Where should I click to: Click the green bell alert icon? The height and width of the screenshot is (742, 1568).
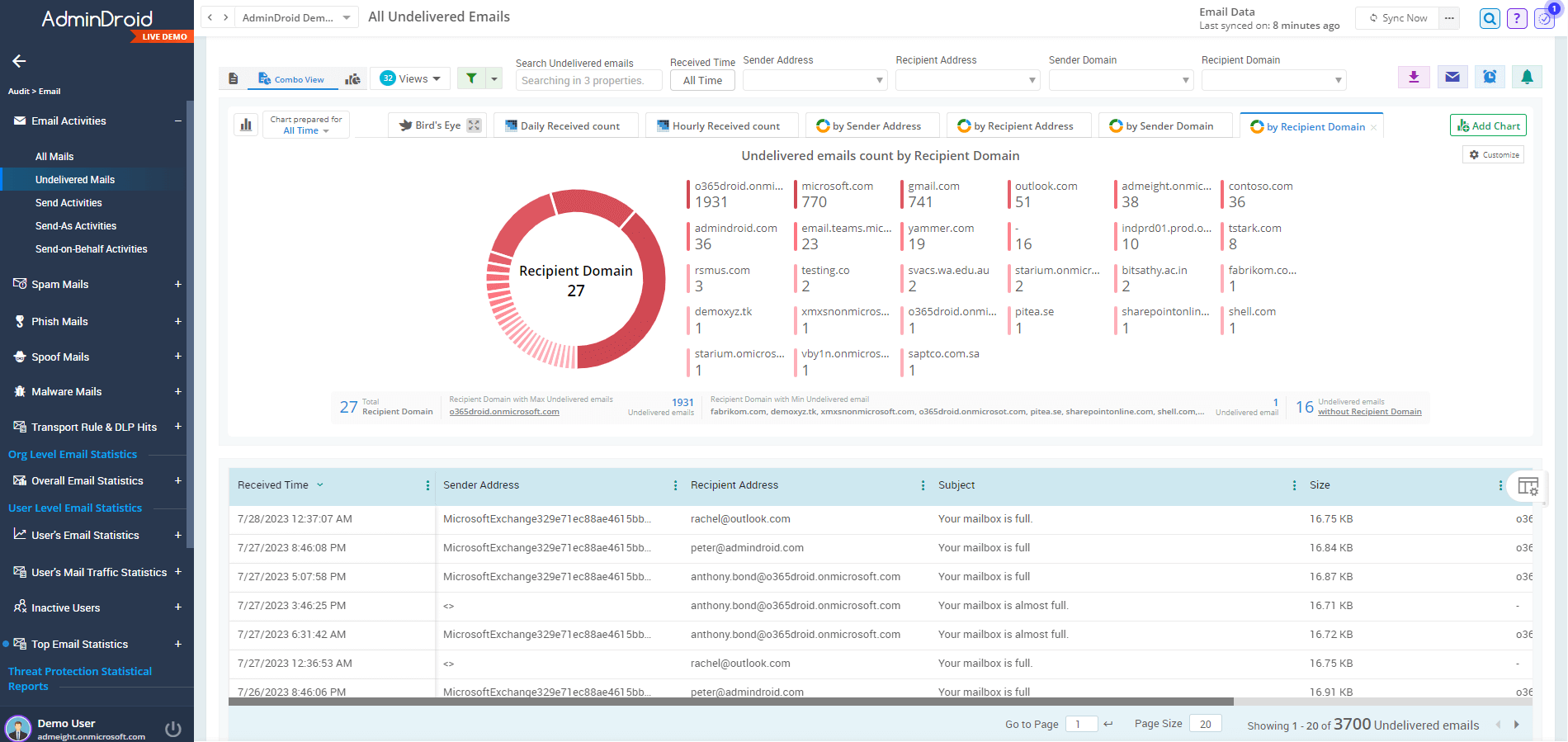1527,77
